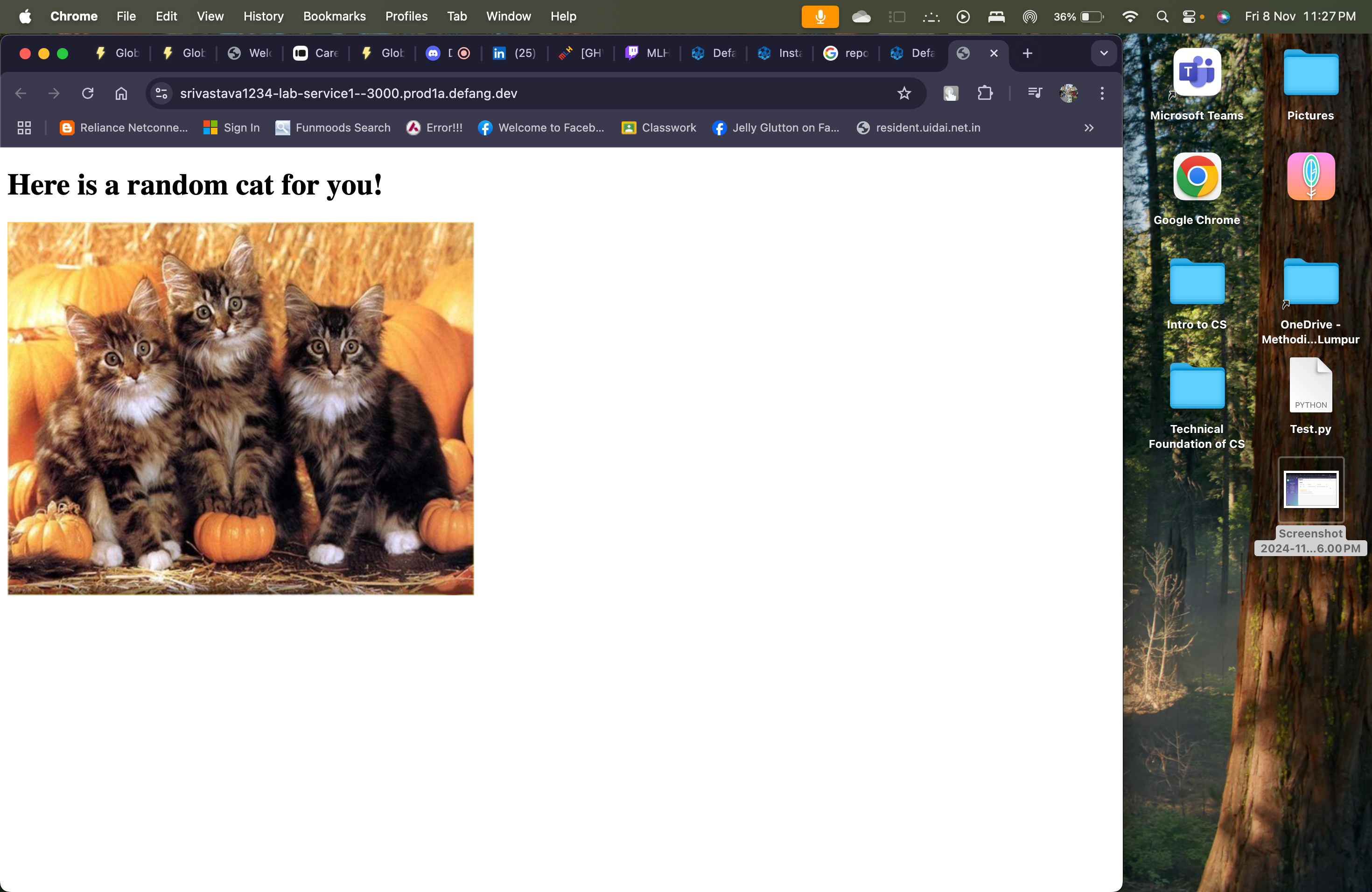Click the Home button in toolbar
The height and width of the screenshot is (892, 1372).
(121, 93)
